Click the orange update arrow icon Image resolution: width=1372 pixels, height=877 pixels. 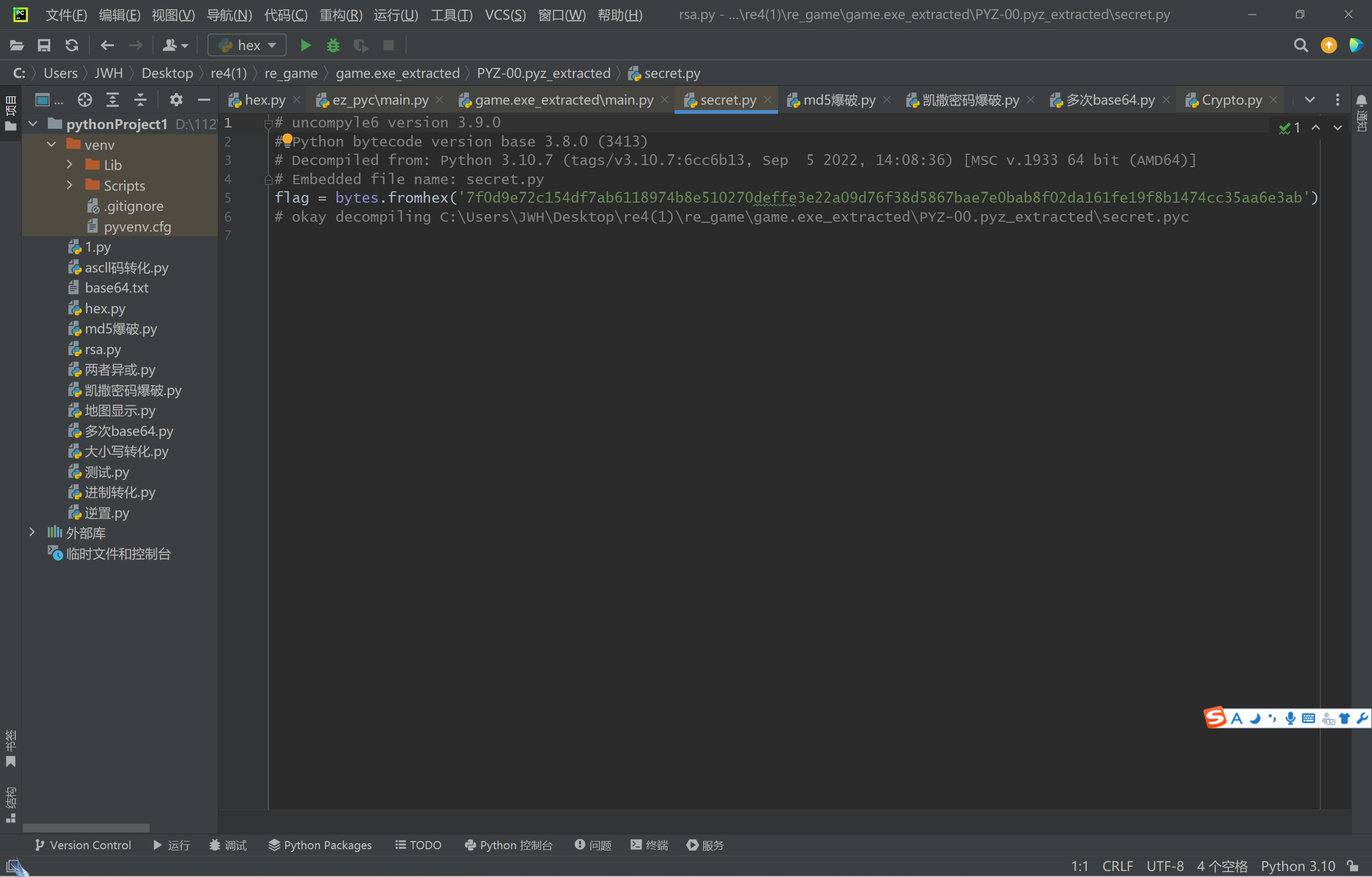click(x=1328, y=45)
